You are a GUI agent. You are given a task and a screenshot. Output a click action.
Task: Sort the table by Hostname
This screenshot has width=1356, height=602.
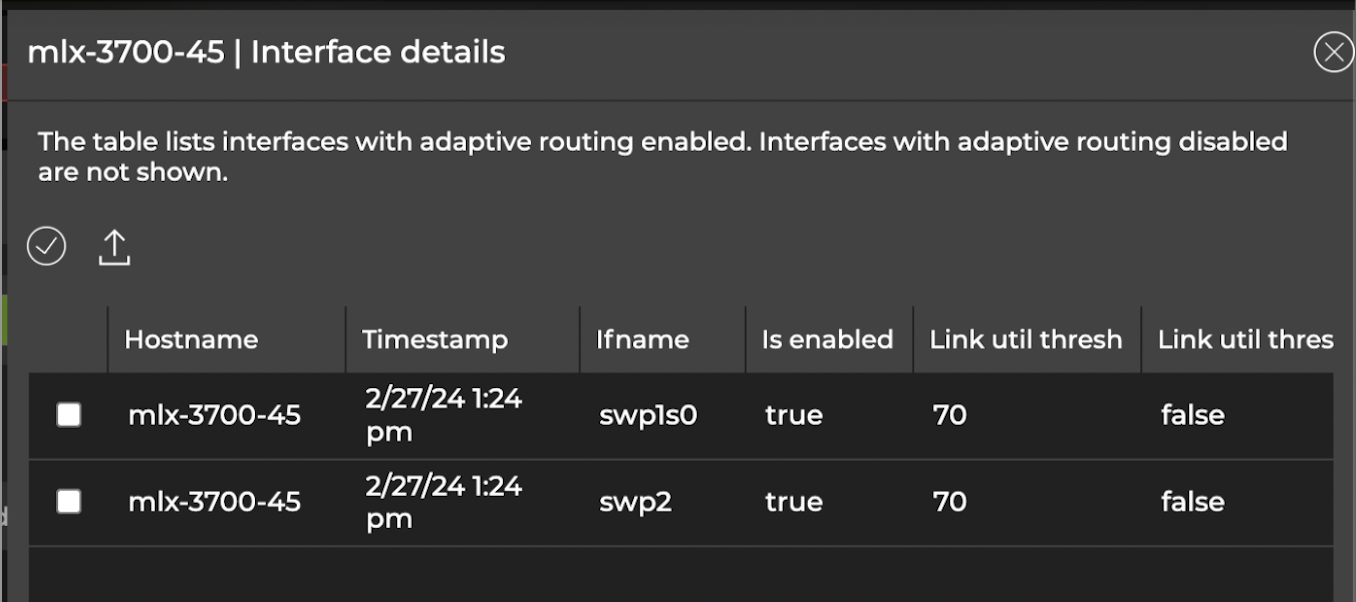pos(189,340)
